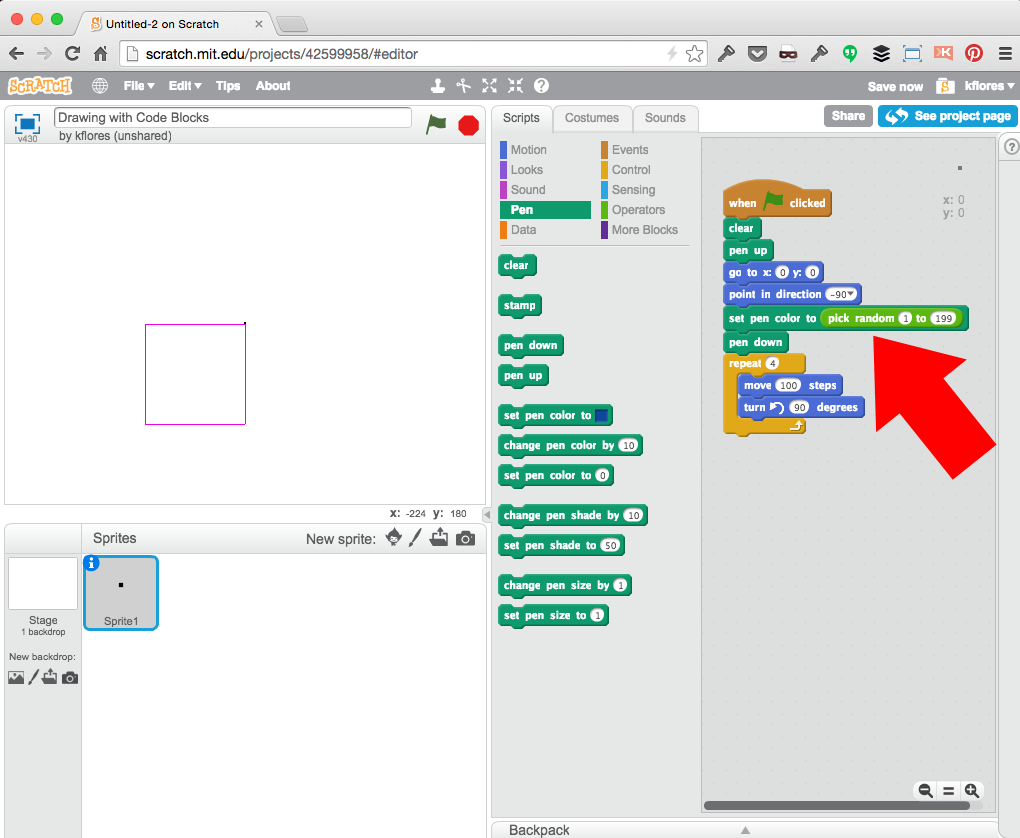Click the repeat count value 4
This screenshot has height=838, width=1020.
(772, 363)
